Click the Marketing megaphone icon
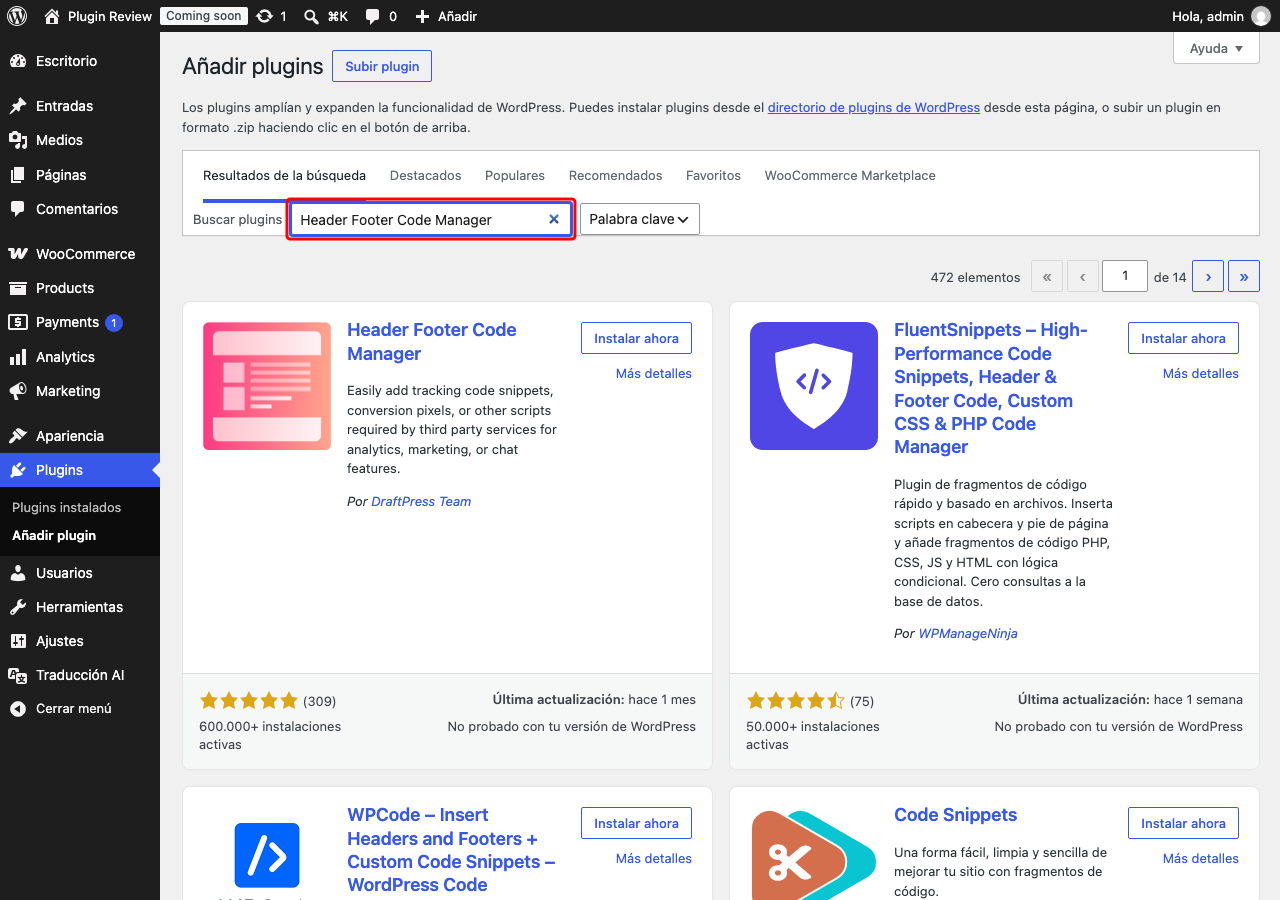 [18, 391]
